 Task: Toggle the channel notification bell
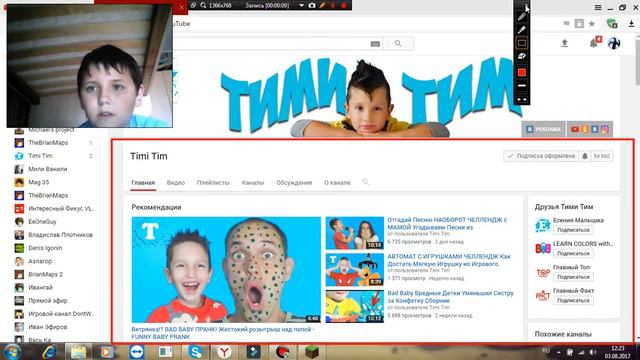pos(584,156)
